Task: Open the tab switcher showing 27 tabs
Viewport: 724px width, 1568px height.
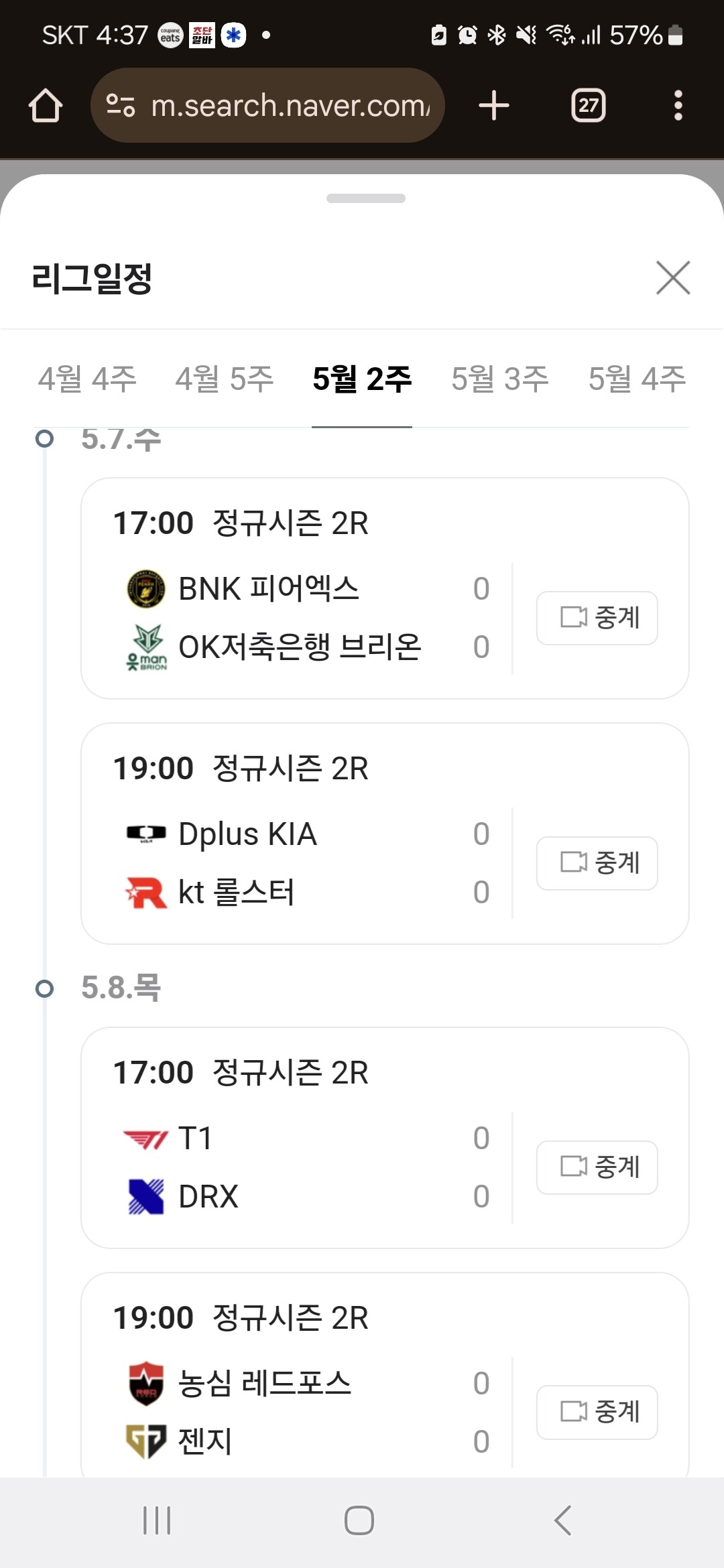Action: pyautogui.click(x=588, y=106)
